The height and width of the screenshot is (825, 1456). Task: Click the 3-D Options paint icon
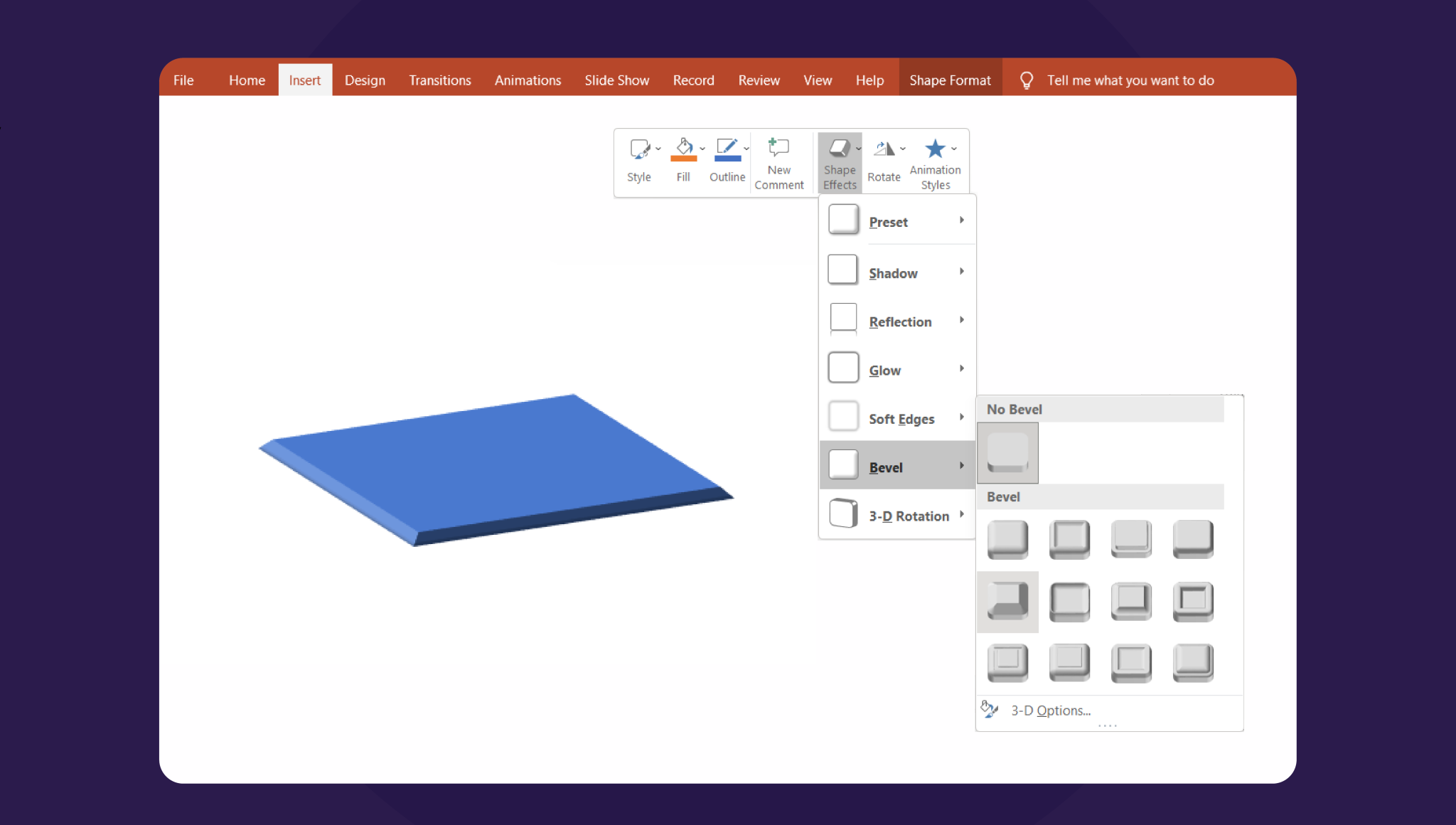989,709
